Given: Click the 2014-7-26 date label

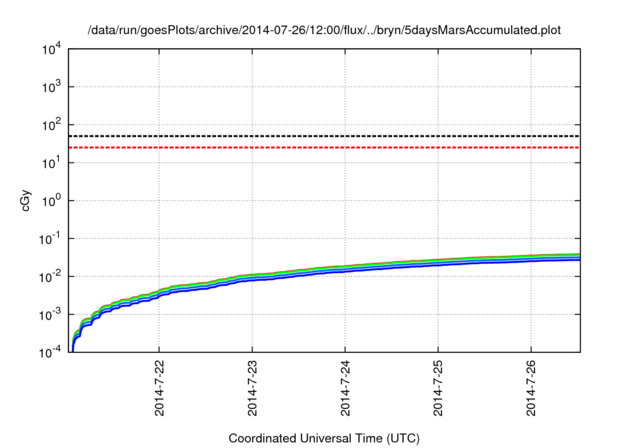Looking at the screenshot, I should (x=531, y=388).
